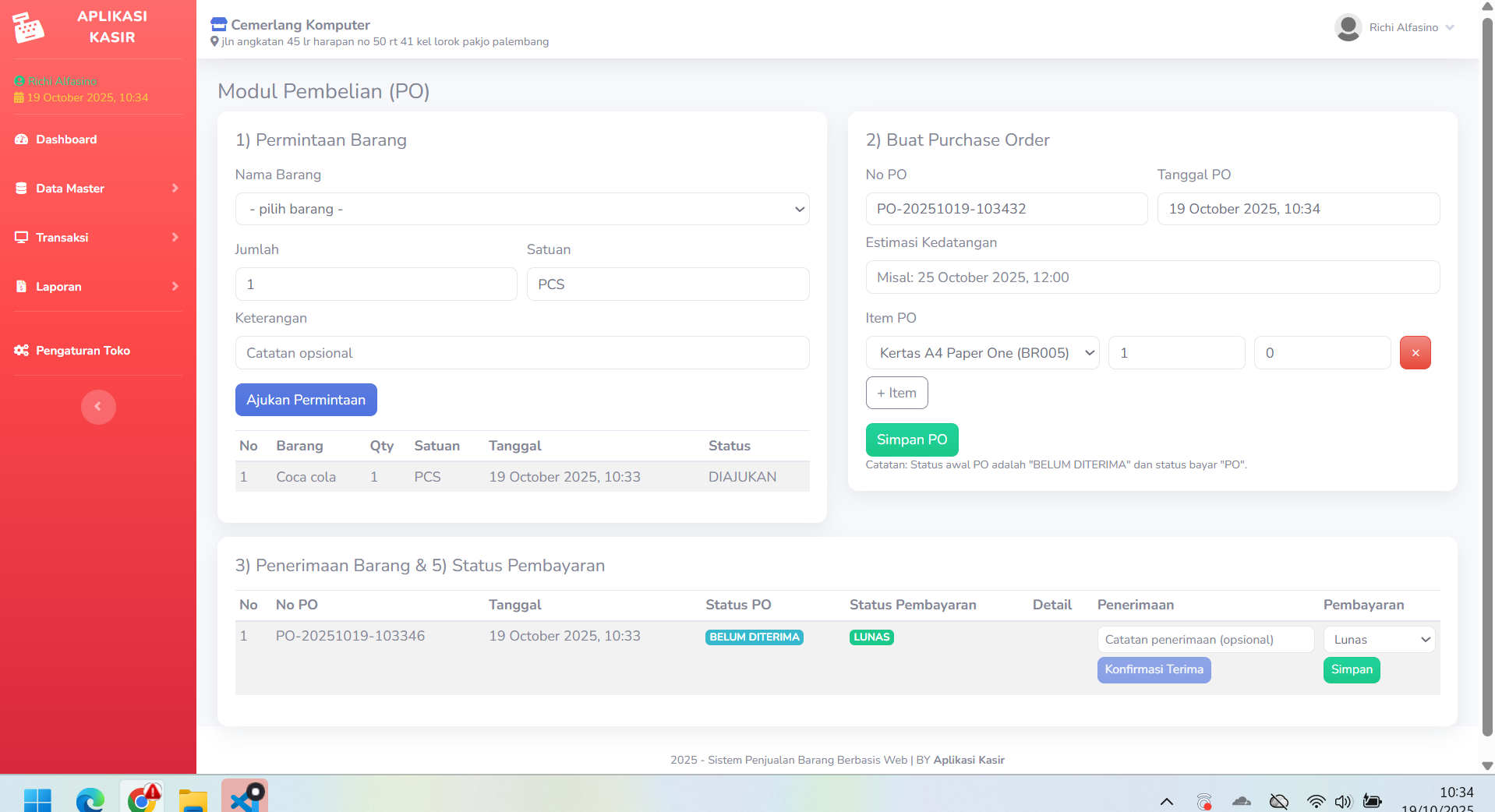This screenshot has width=1495, height=812.
Task: Remove the PO item with red X
Action: coord(1415,353)
